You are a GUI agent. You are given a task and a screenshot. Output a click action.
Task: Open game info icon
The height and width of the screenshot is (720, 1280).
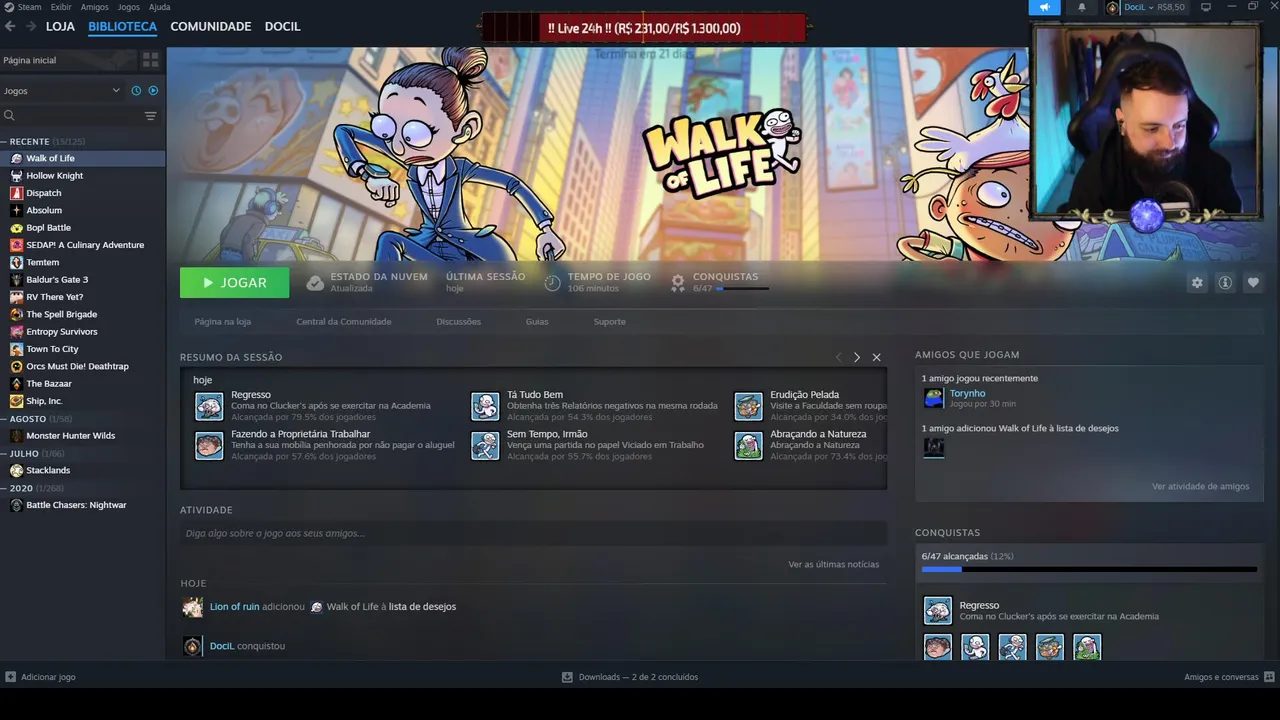(x=1225, y=283)
